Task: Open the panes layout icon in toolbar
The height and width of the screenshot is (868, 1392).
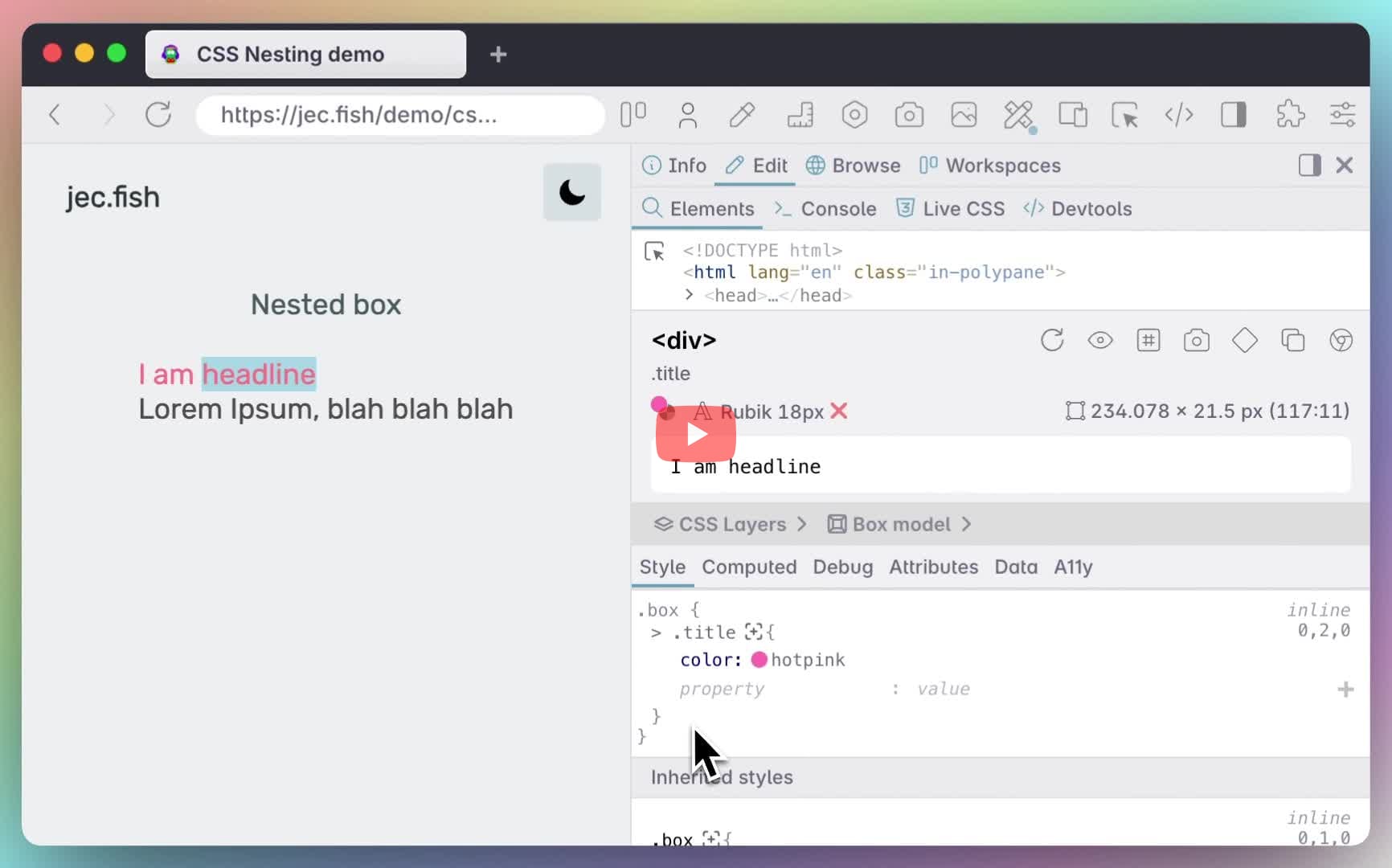Action: 633,115
